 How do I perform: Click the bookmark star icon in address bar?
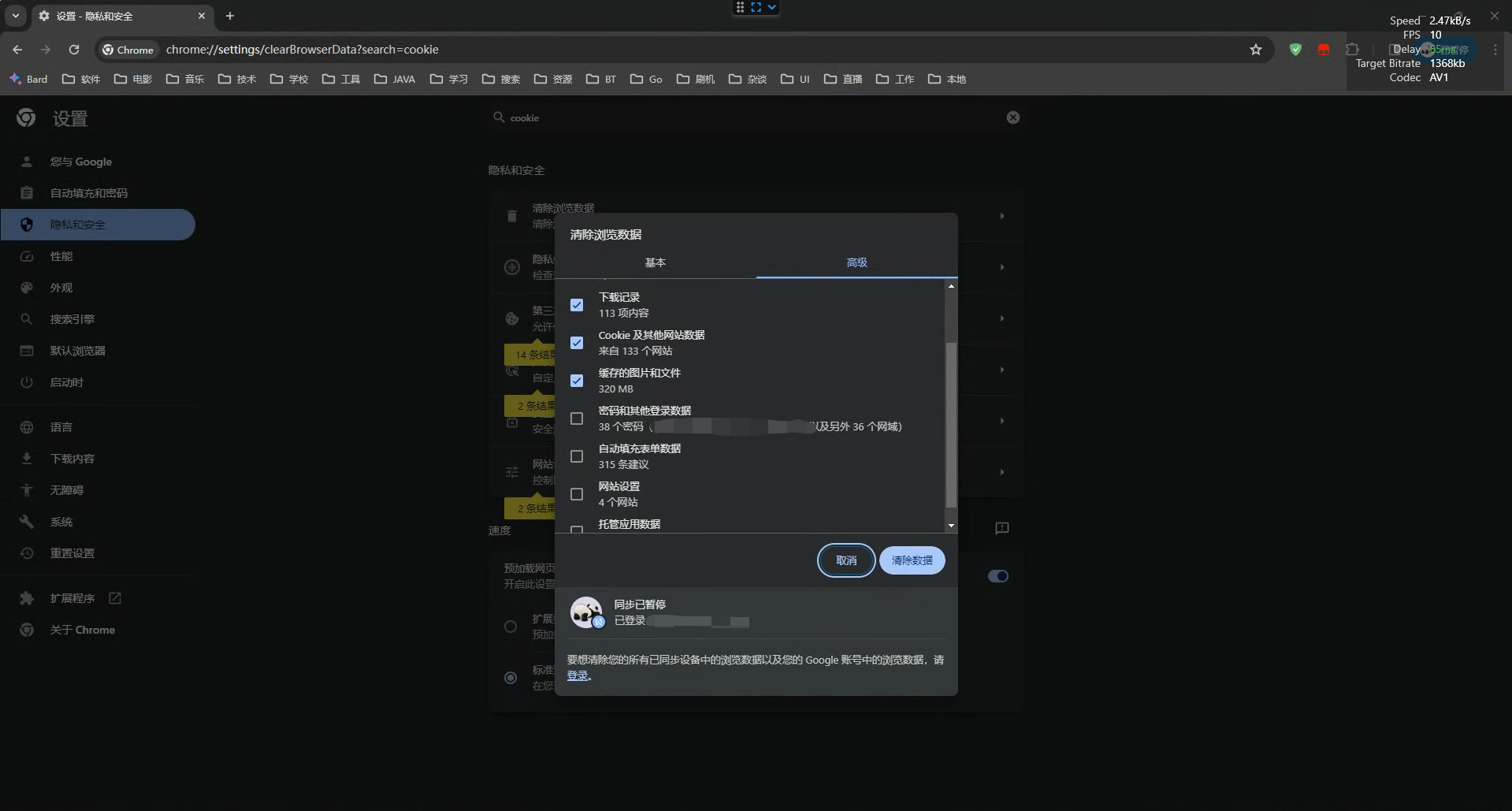coord(1255,50)
